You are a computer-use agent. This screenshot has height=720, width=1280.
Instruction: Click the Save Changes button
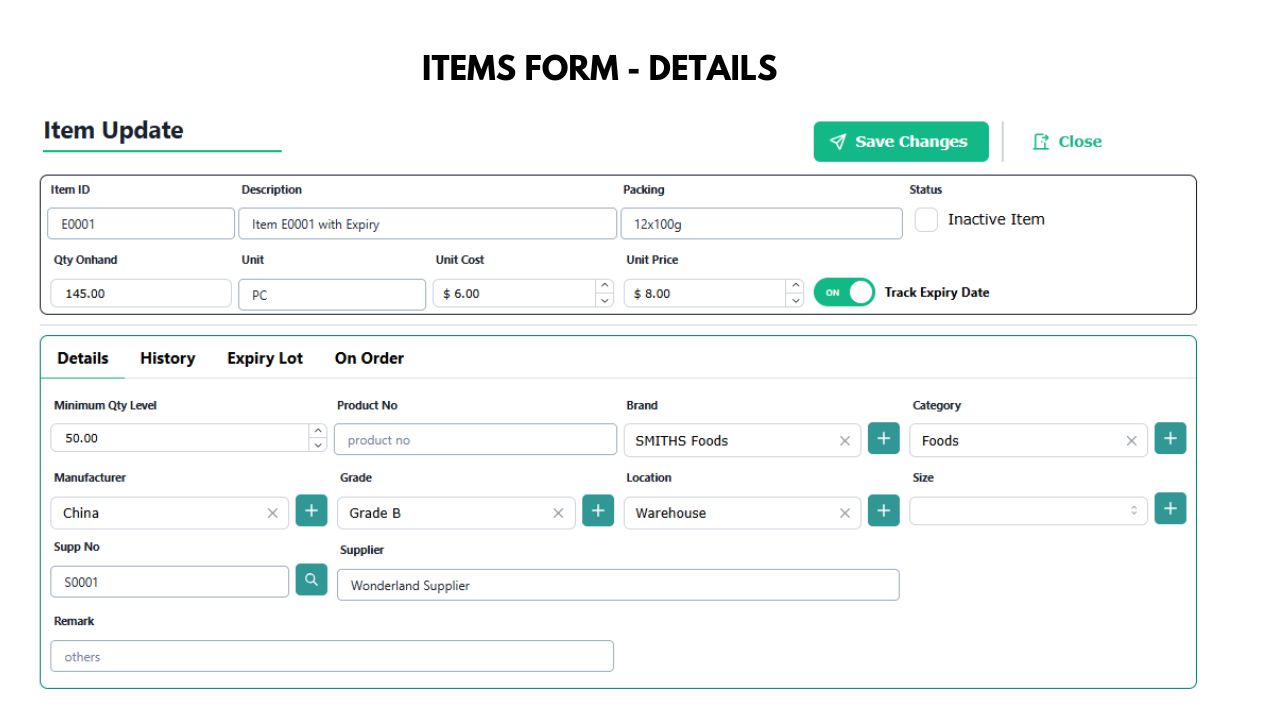coord(901,141)
